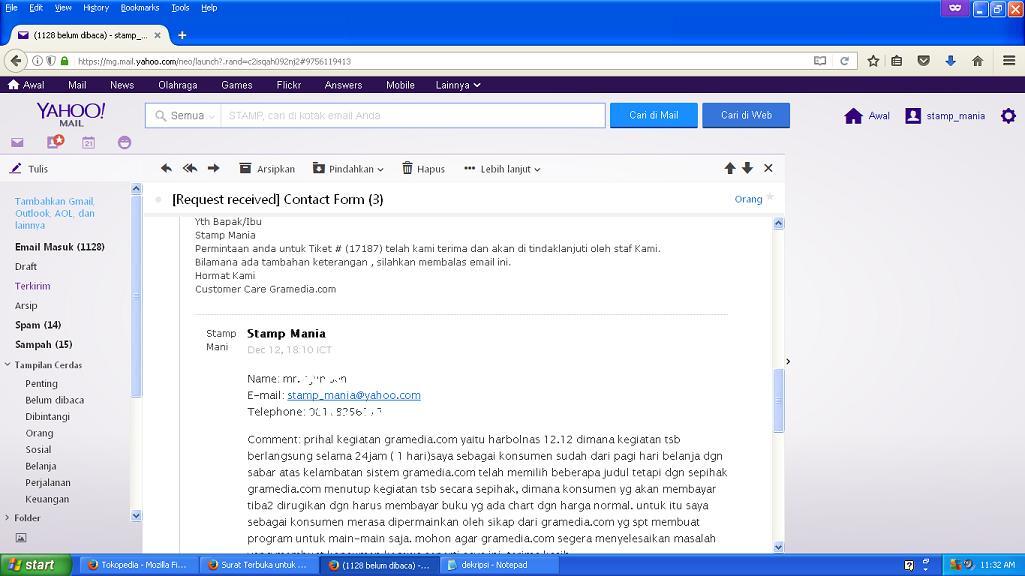Click Awal home link in navigation bar

coord(26,85)
